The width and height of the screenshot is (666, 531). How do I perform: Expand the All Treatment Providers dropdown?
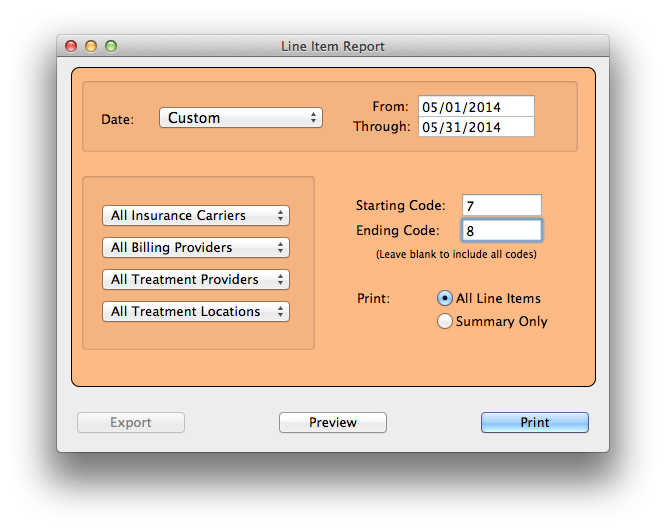(195, 279)
